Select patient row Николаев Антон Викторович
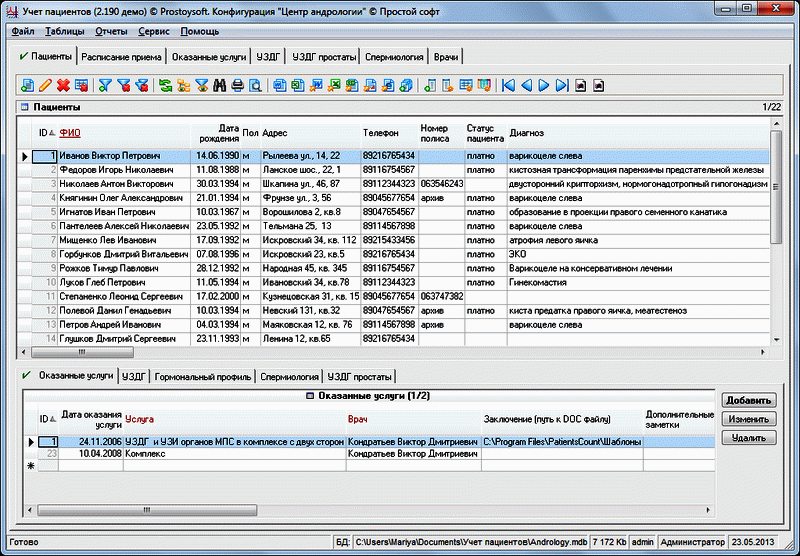Screen dimensions: 800x556 click(x=108, y=184)
